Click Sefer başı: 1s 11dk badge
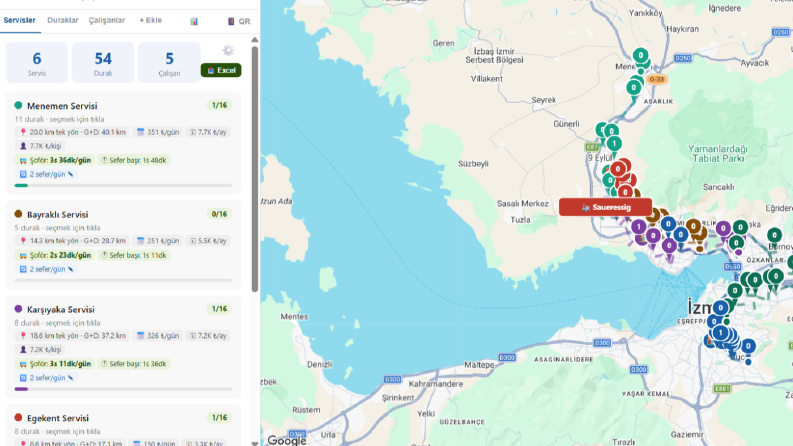793x446 pixels. [x=134, y=255]
